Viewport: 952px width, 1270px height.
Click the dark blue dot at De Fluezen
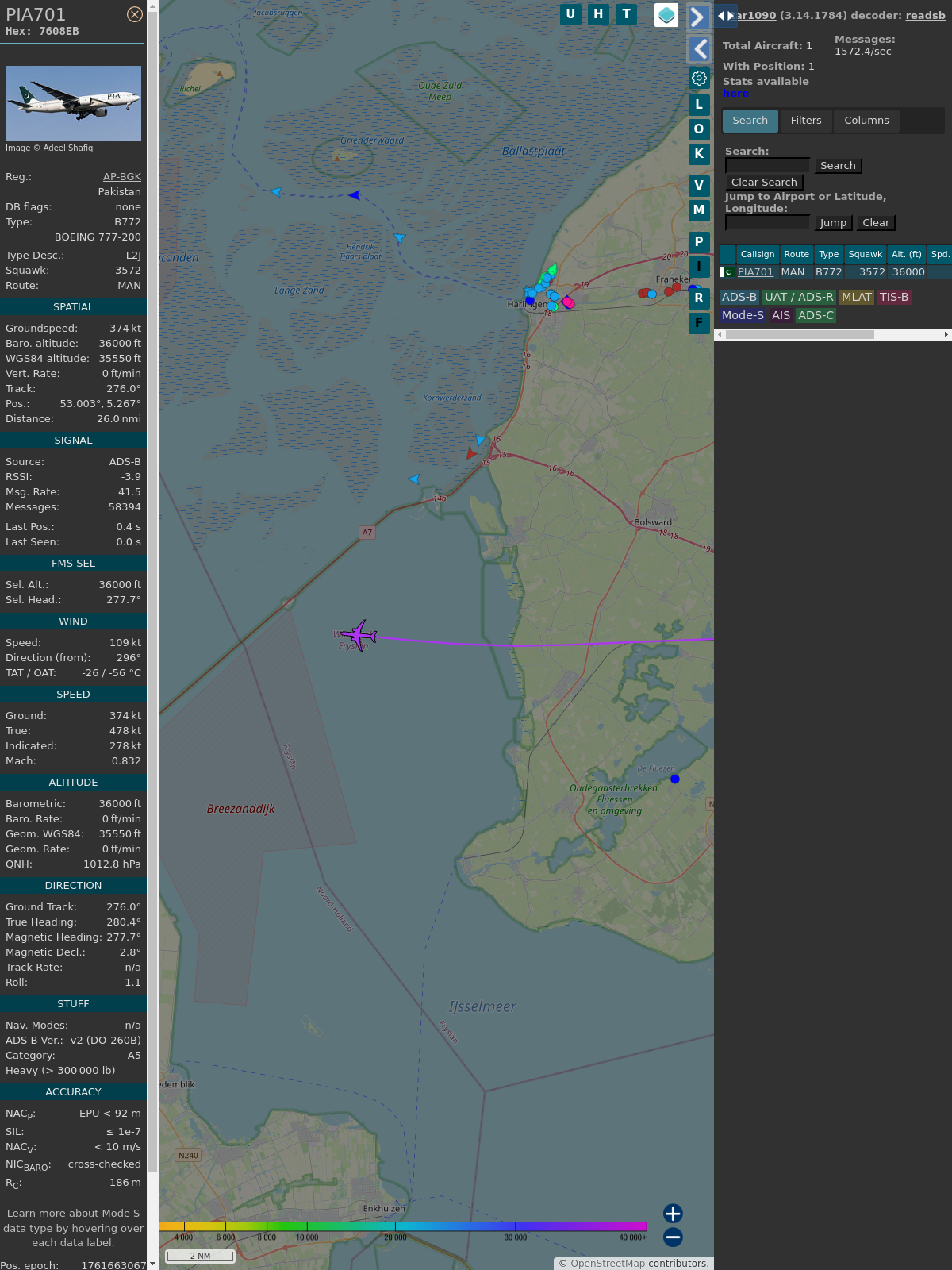675,779
